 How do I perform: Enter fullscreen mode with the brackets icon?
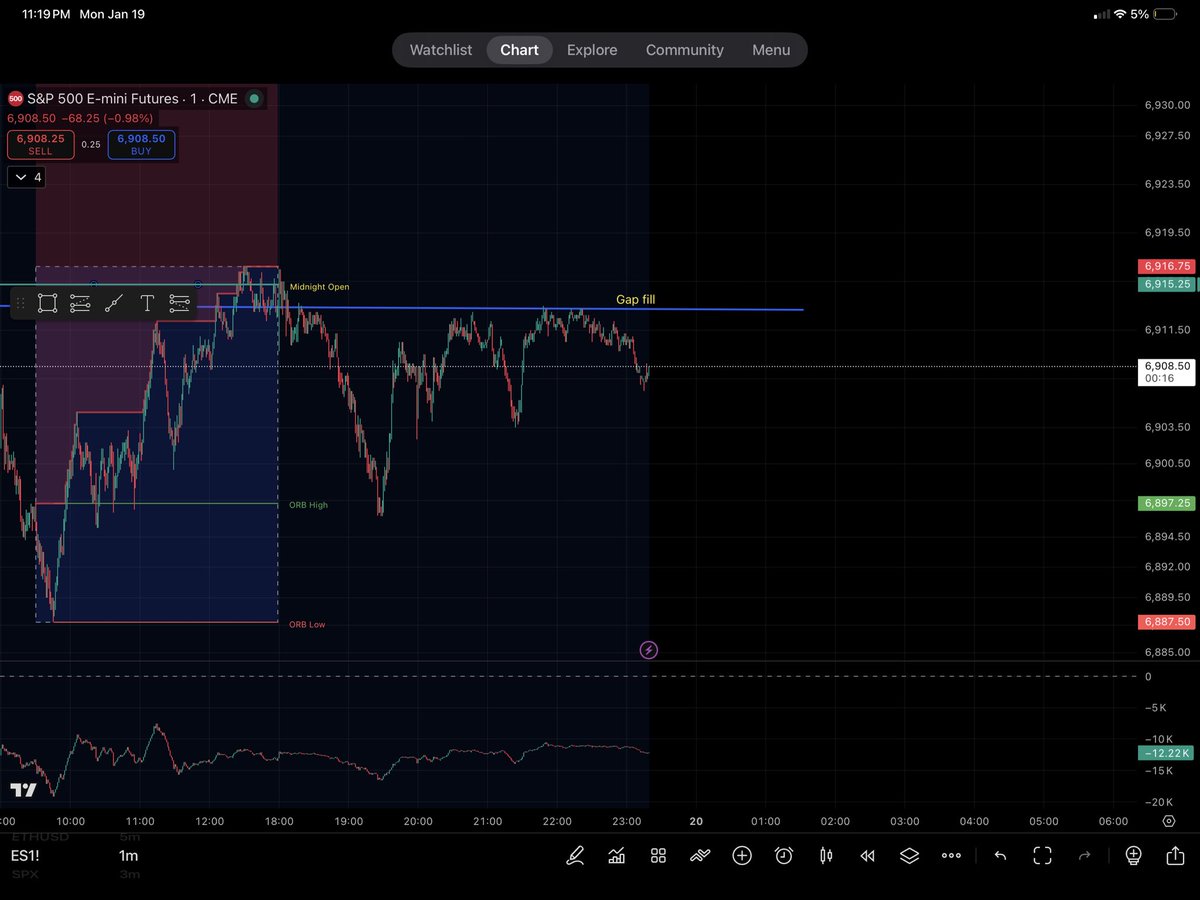point(1042,855)
